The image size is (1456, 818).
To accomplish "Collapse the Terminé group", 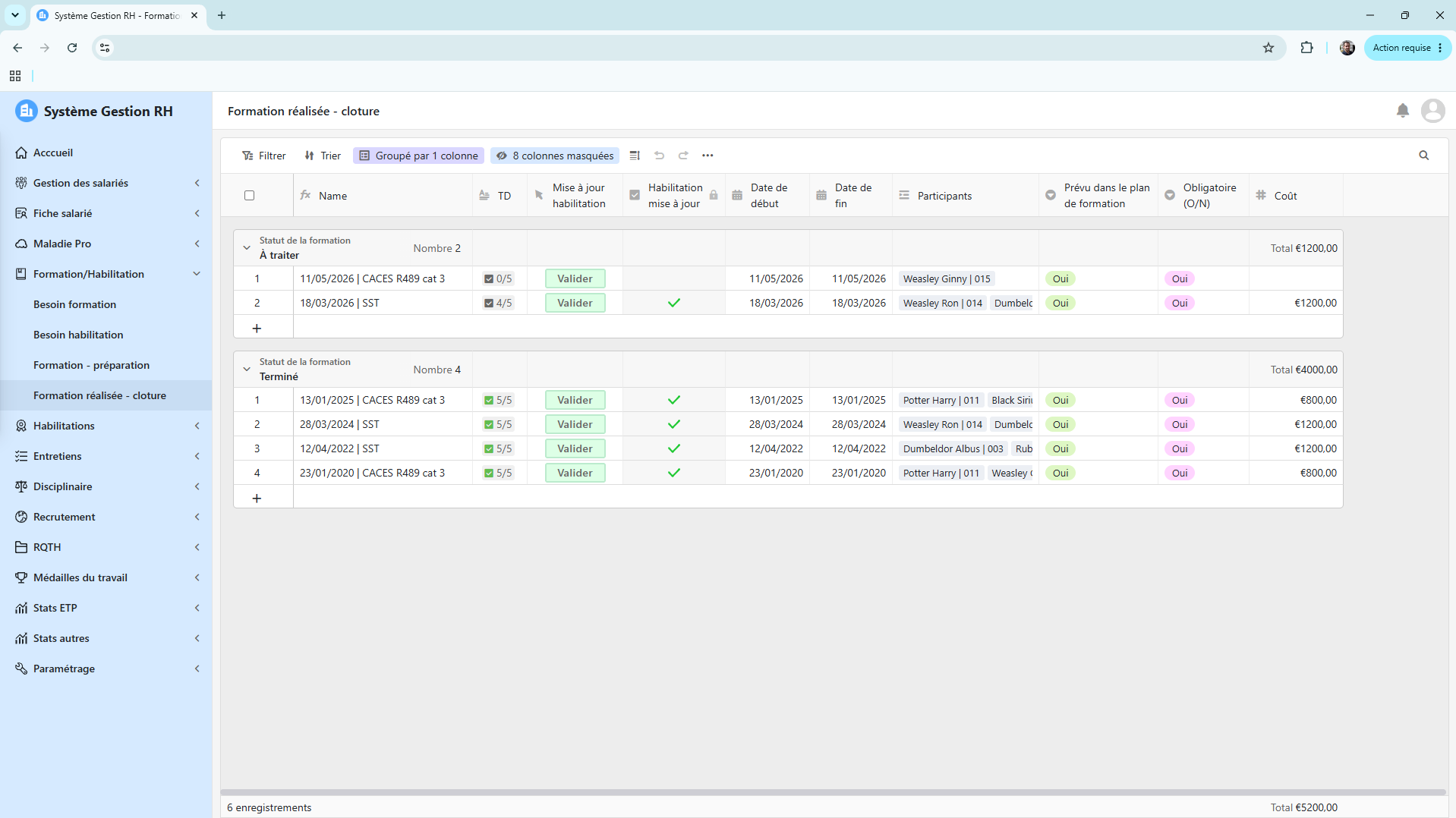I will 247,370.
